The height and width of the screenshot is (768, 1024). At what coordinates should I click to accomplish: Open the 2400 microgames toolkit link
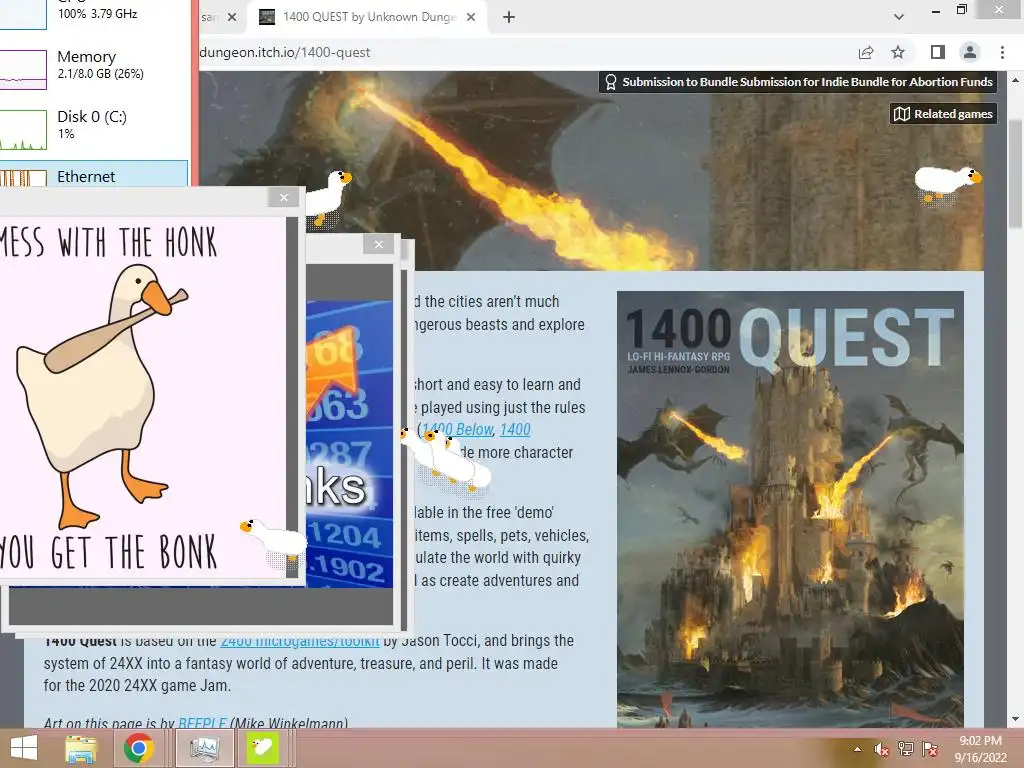(x=300, y=641)
